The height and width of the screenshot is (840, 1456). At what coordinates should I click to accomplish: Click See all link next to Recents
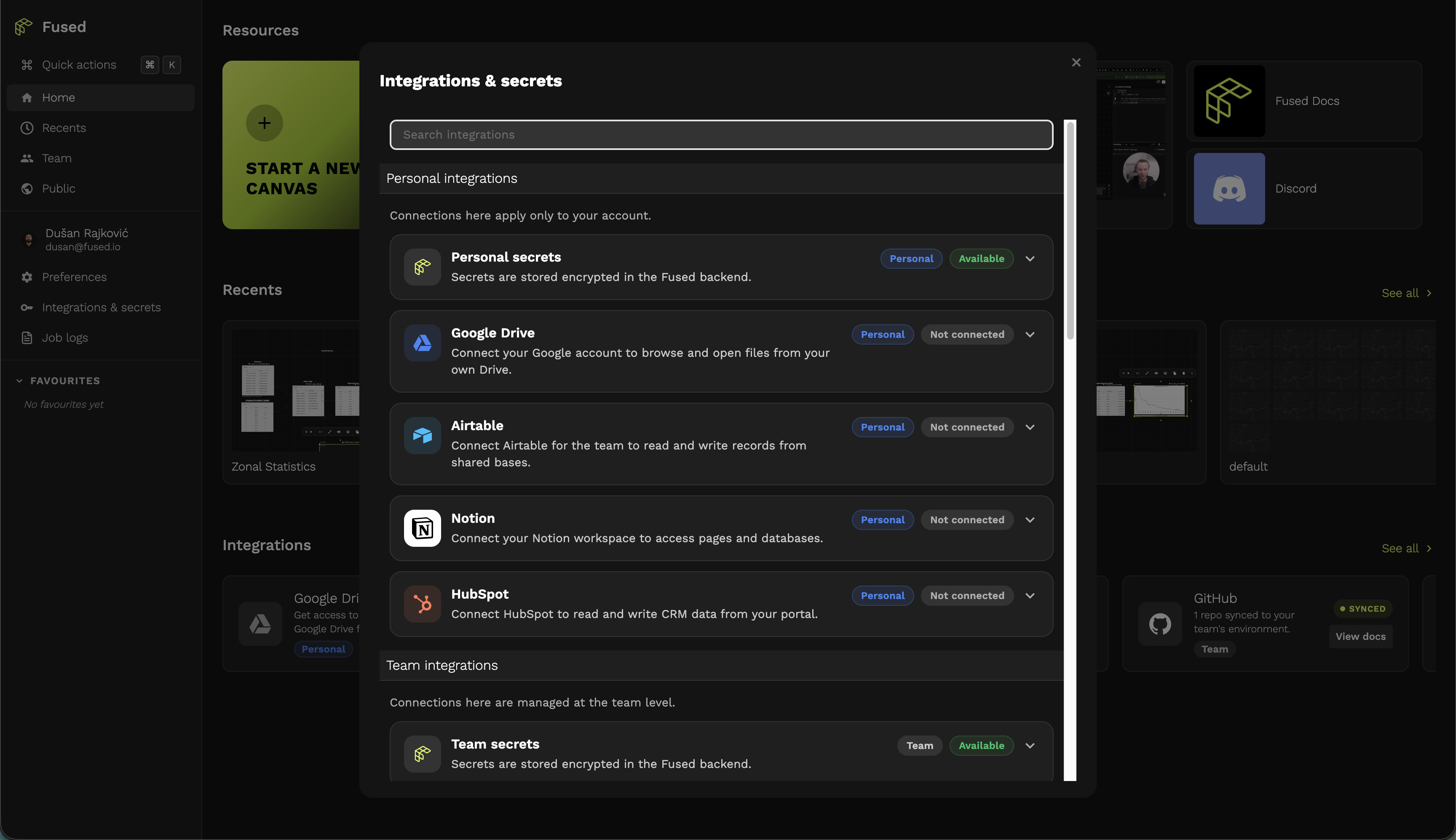(x=1406, y=293)
